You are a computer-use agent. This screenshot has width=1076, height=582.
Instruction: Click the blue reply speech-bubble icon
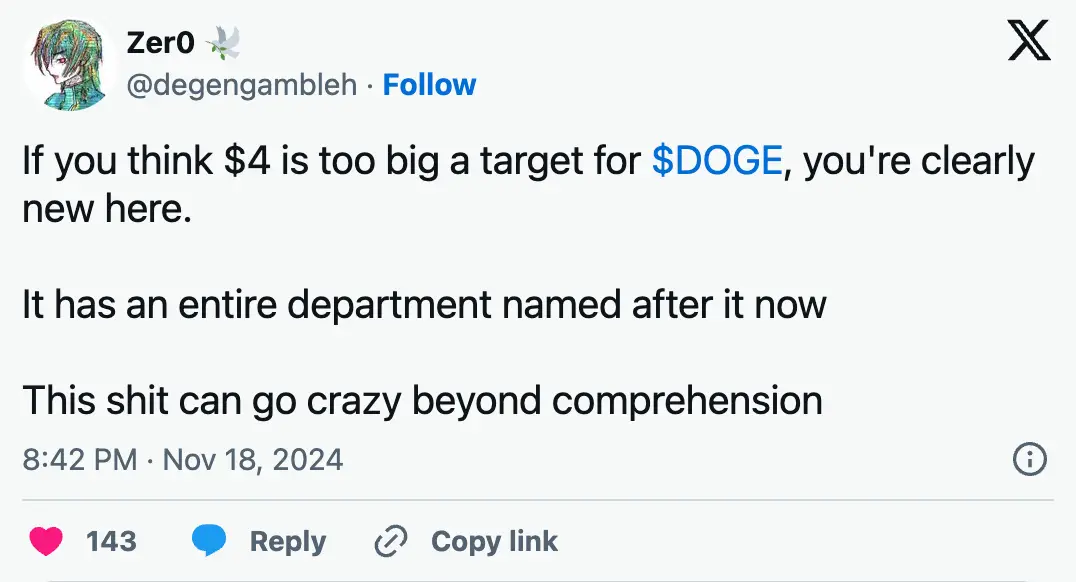[211, 541]
